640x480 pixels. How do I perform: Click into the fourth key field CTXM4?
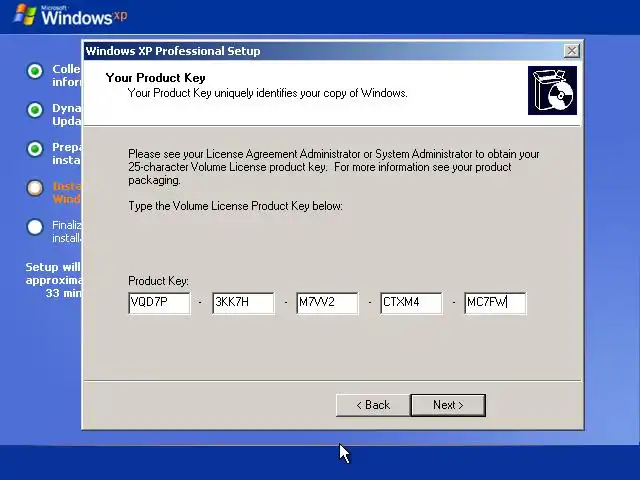point(411,302)
